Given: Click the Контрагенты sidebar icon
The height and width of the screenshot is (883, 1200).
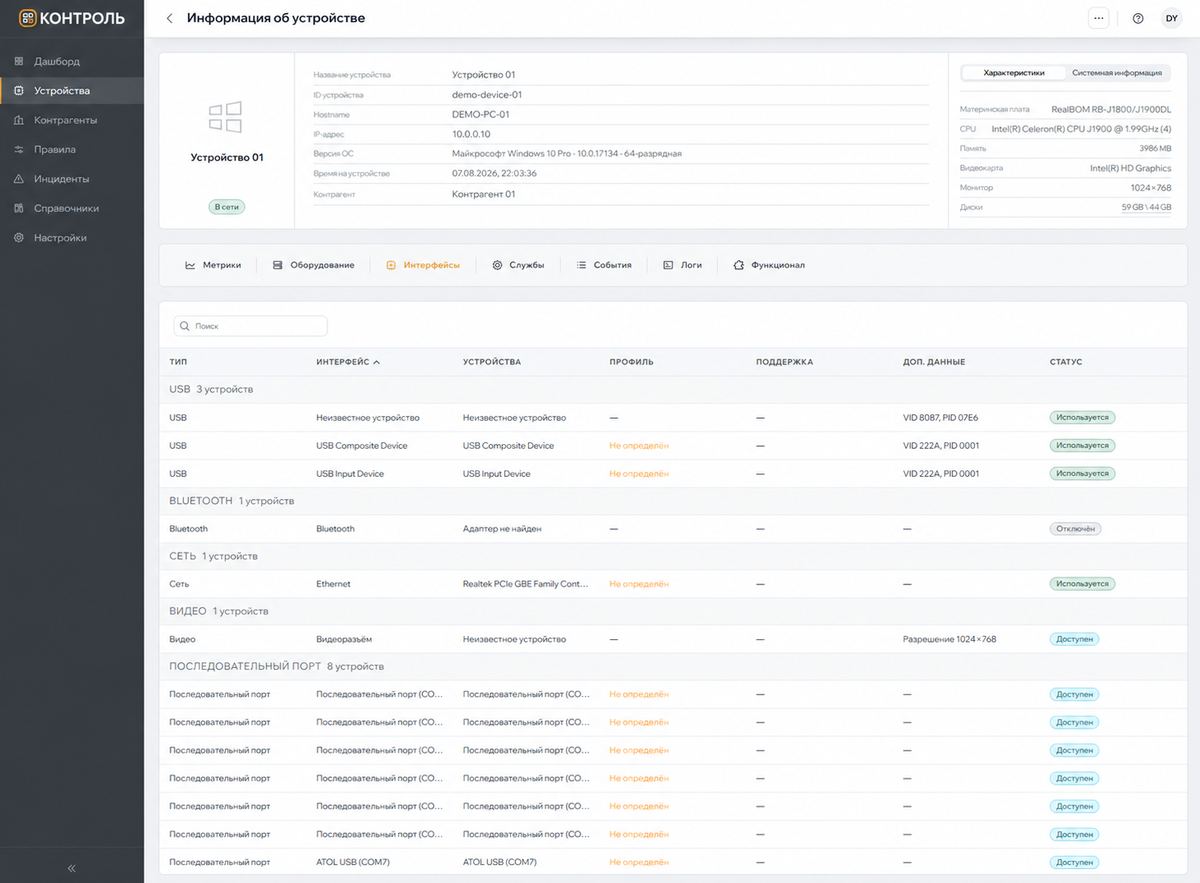Looking at the screenshot, I should tap(19, 120).
